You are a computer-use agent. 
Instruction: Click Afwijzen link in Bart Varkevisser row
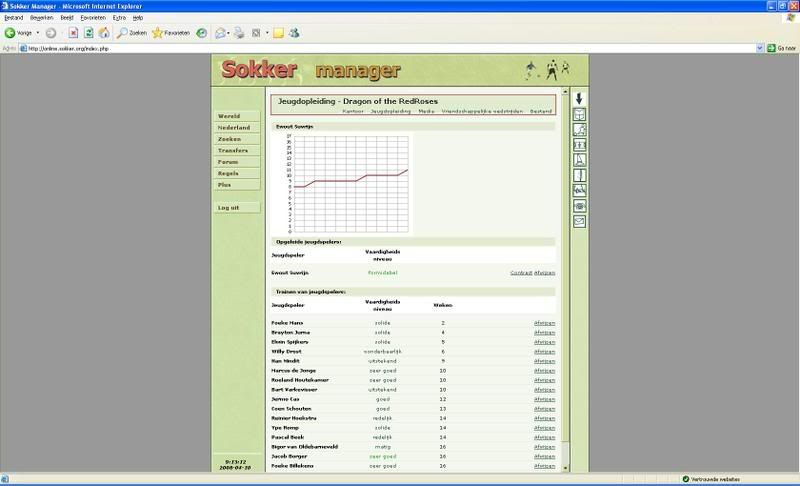tap(544, 390)
